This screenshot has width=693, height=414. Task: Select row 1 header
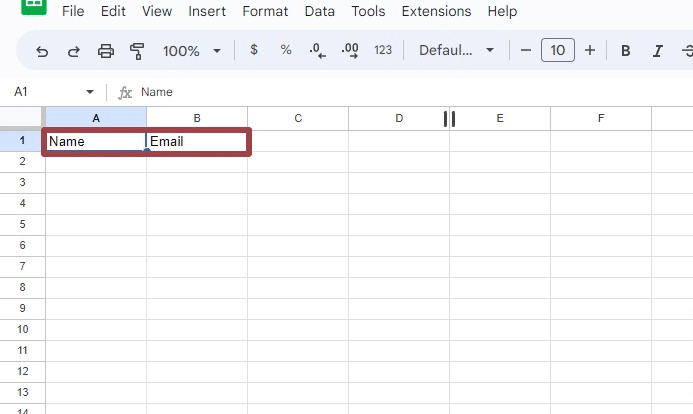(x=22, y=141)
